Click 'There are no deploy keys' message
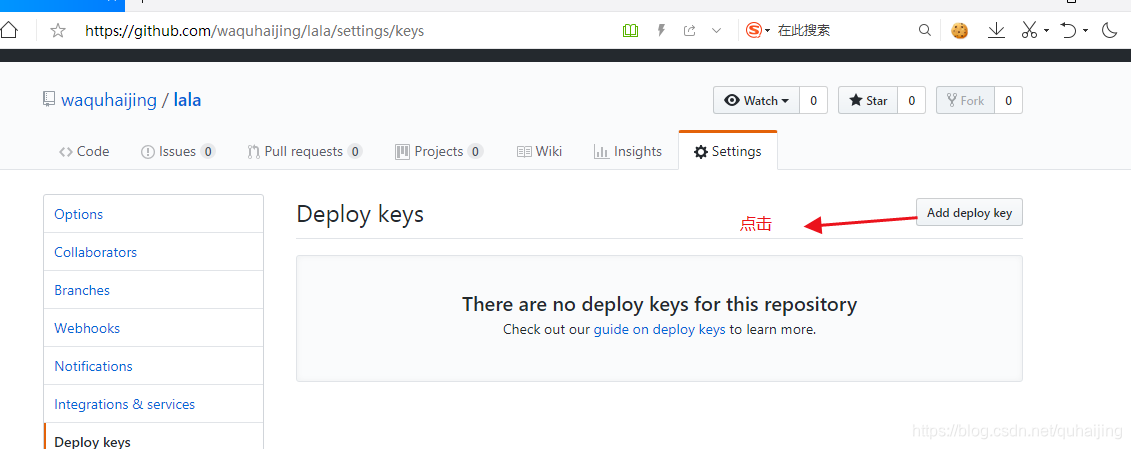 pyautogui.click(x=659, y=304)
